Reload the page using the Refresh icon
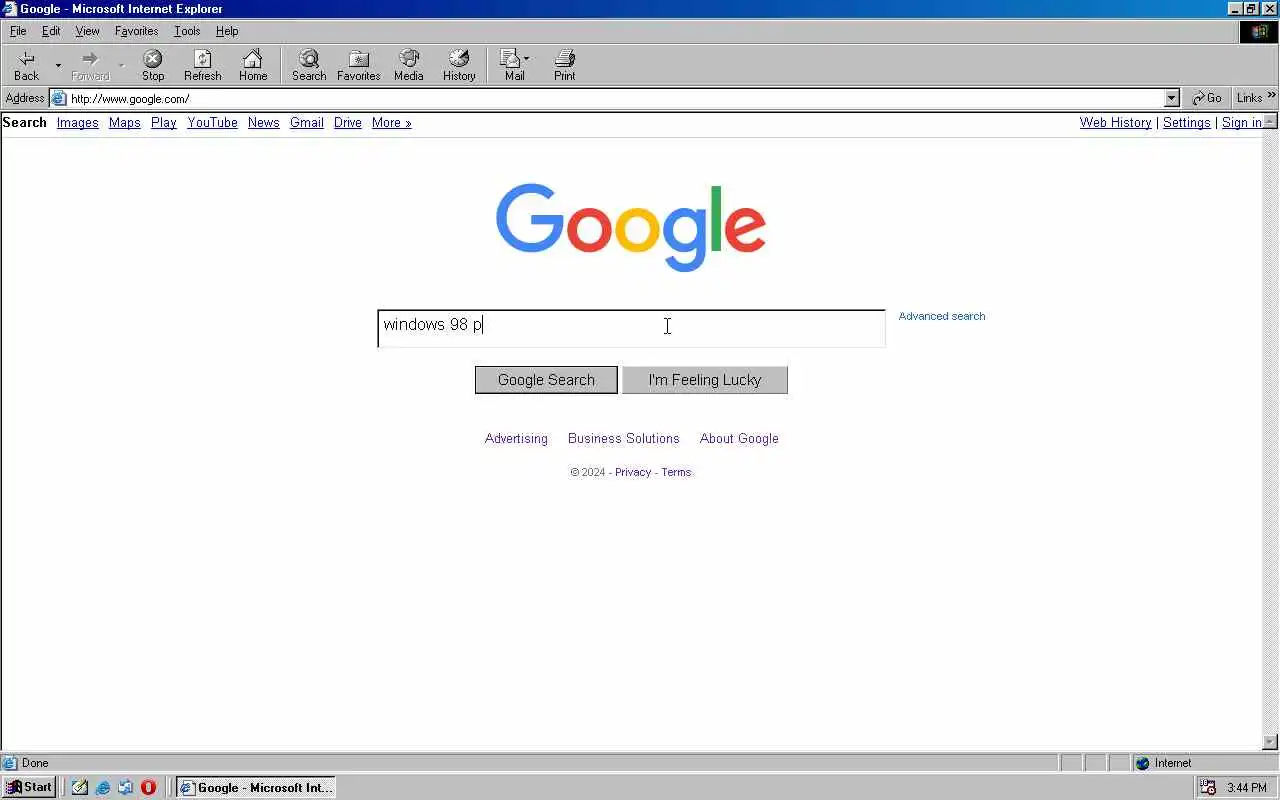Screen dimensions: 1280x800 (x=203, y=66)
